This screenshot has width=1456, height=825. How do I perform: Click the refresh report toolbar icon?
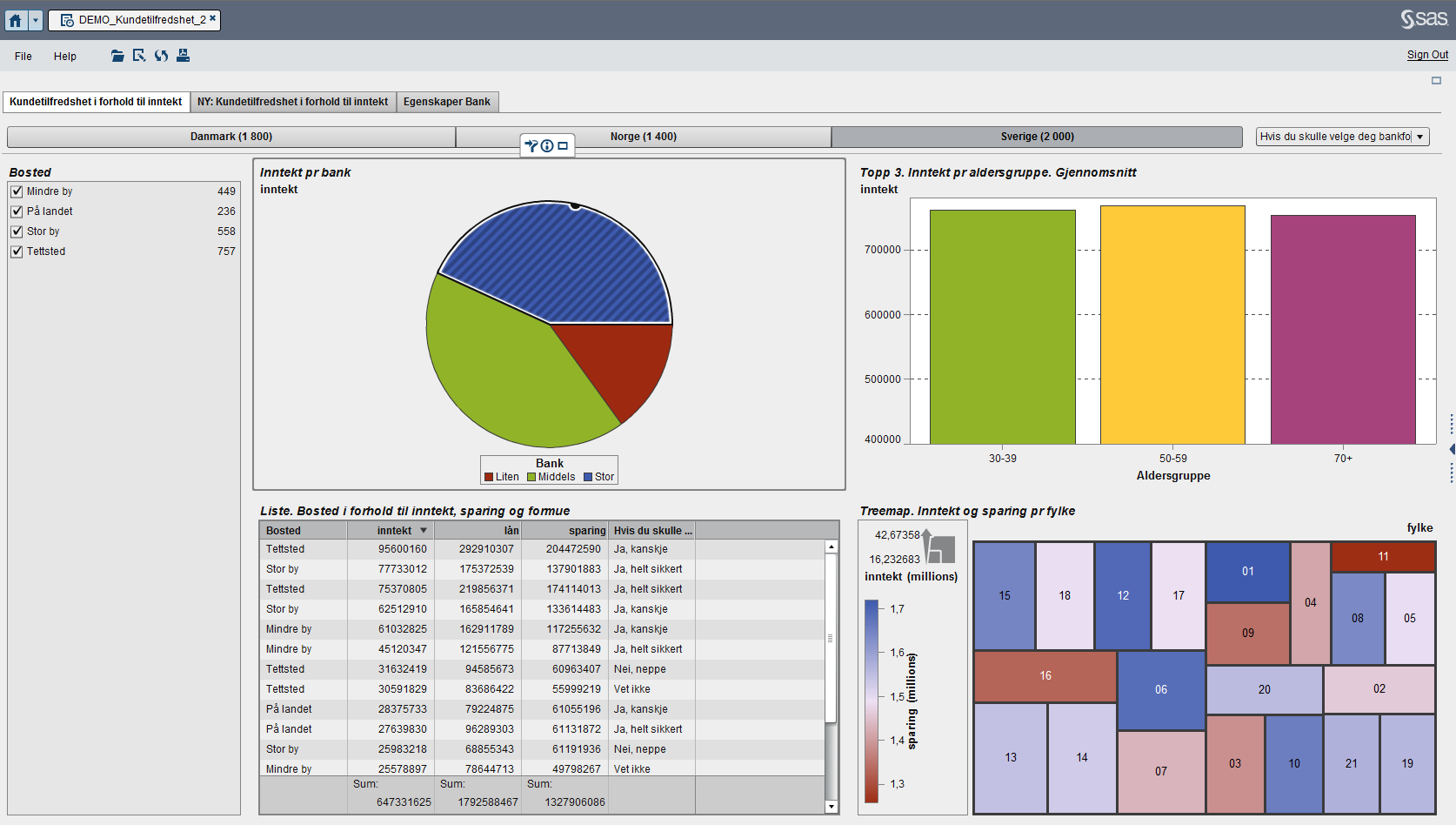coord(161,56)
